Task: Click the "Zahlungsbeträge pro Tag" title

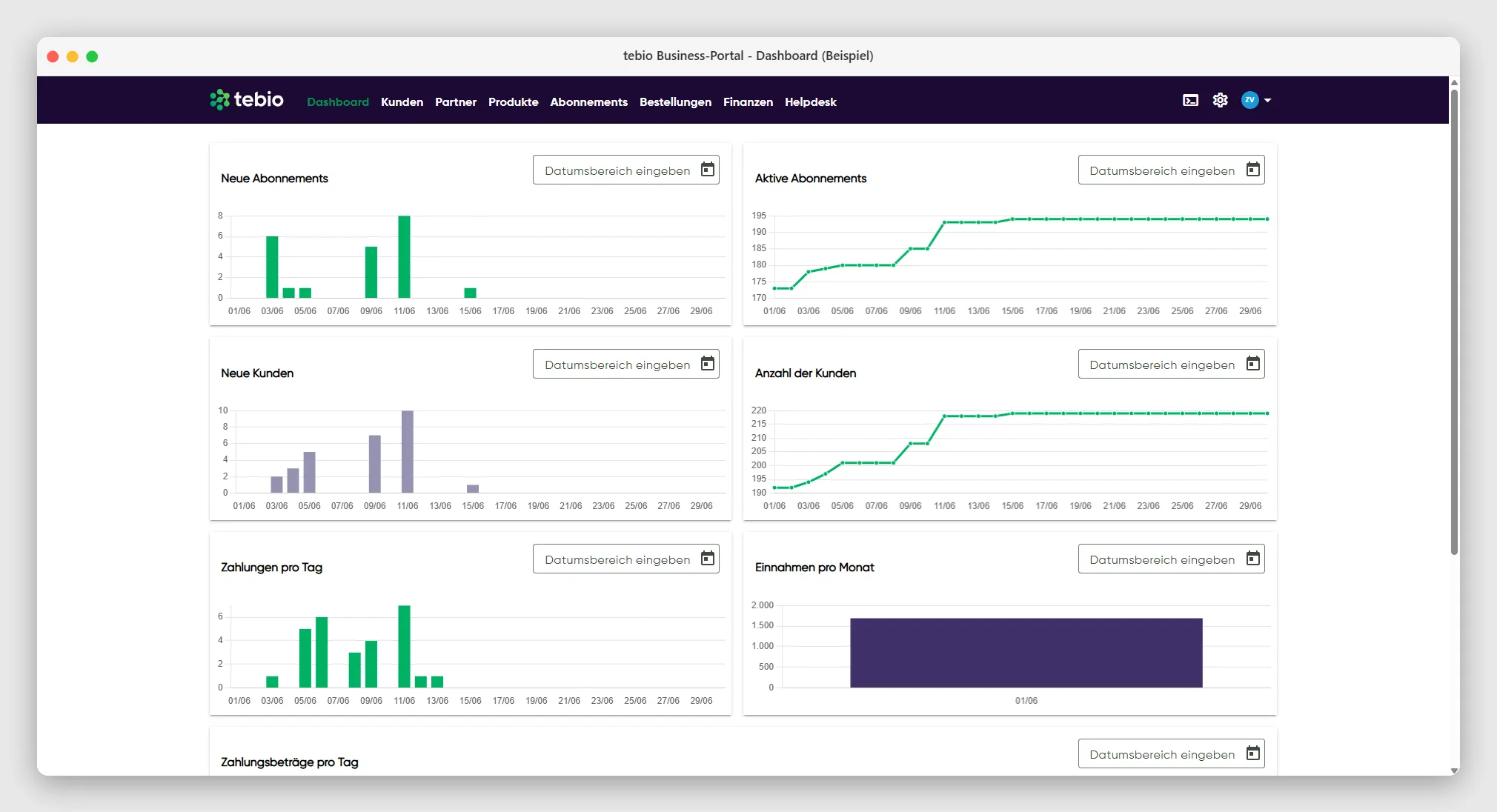Action: (289, 762)
